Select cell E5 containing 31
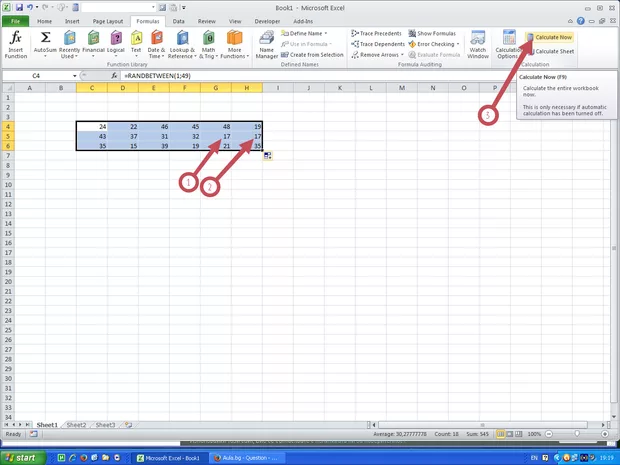The width and height of the screenshot is (620, 465). pos(154,136)
